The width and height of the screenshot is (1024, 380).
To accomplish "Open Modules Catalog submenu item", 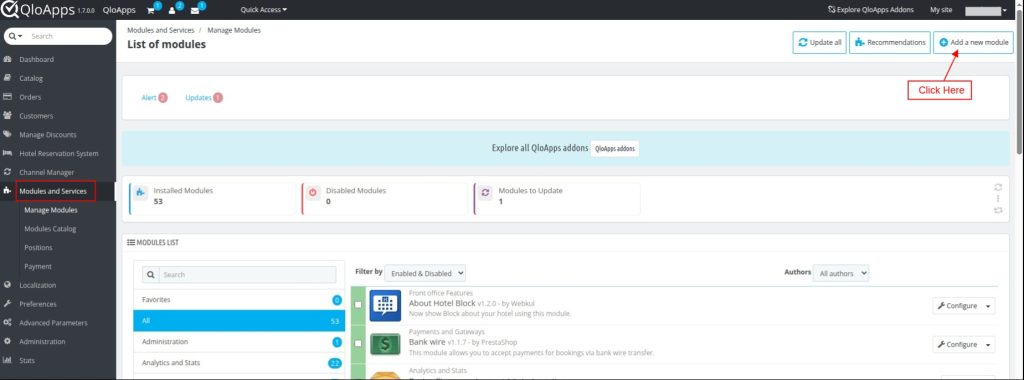I will (x=50, y=229).
